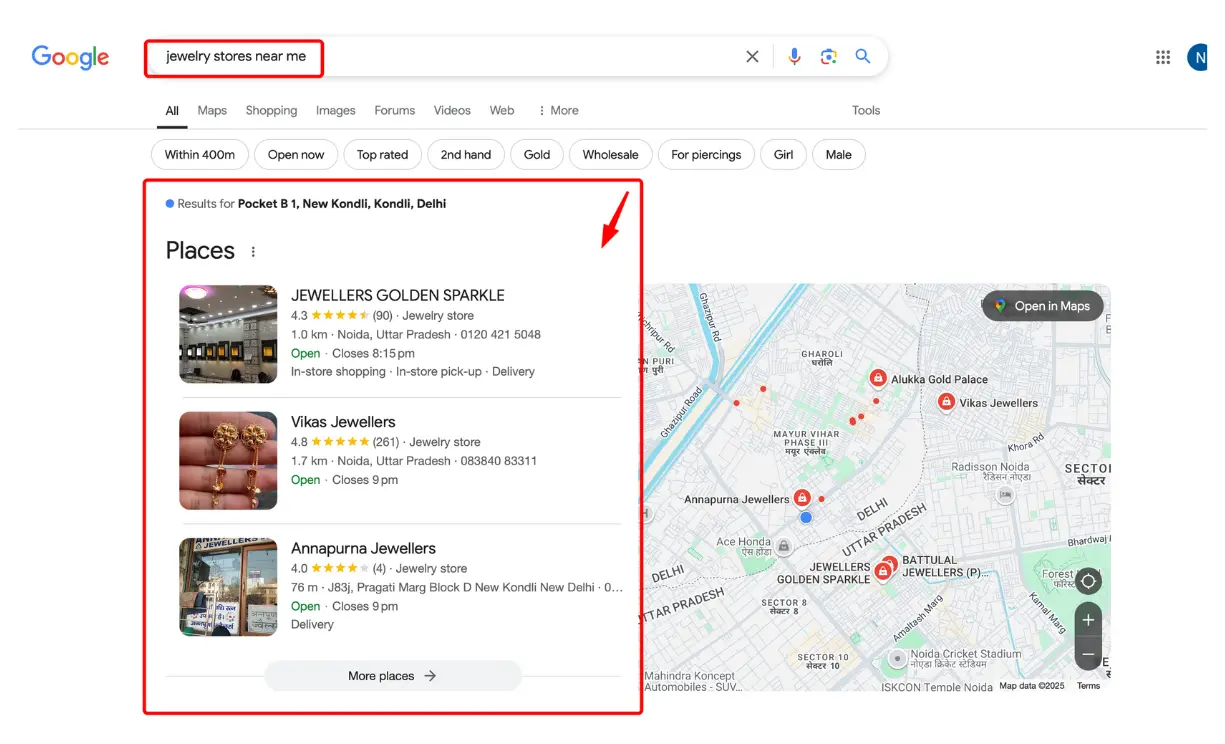Open the Places three-dot menu
This screenshot has height=744, width=1225.
252,251
